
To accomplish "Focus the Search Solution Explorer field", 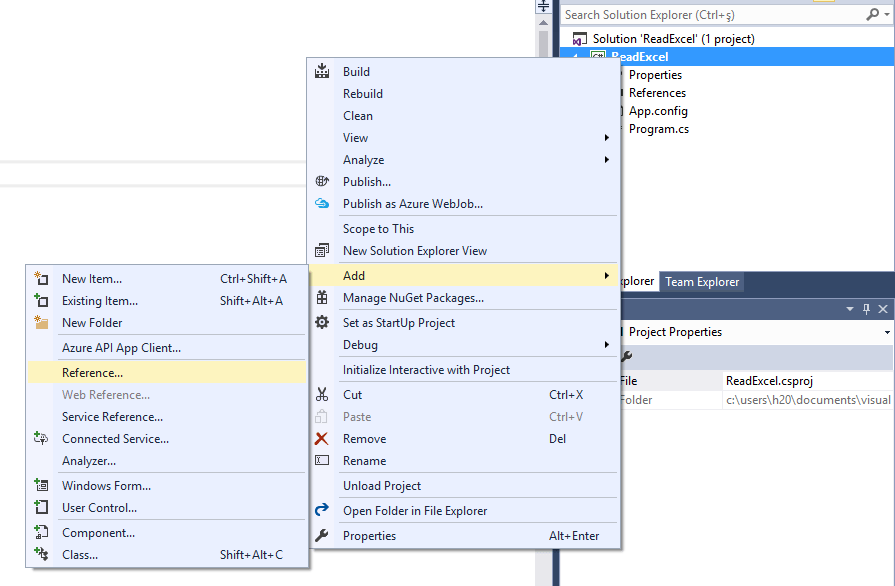I will 712,15.
